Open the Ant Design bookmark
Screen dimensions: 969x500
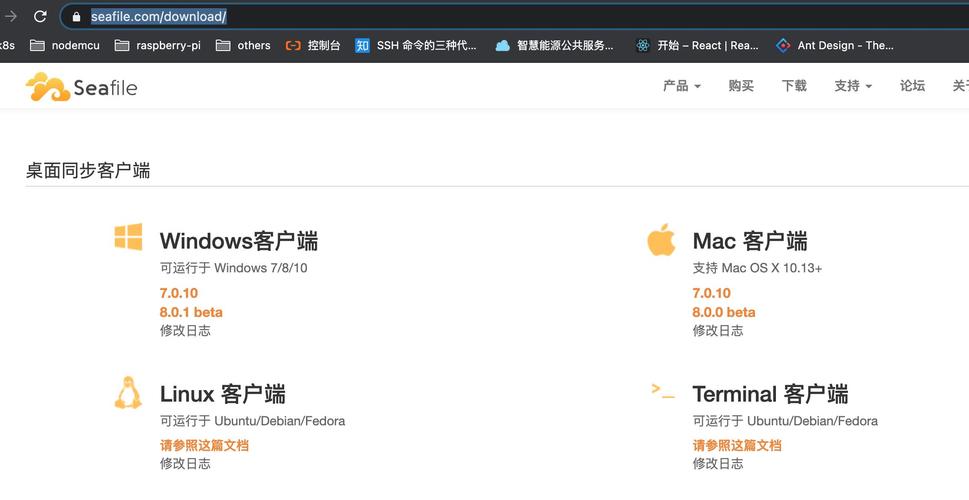click(835, 45)
